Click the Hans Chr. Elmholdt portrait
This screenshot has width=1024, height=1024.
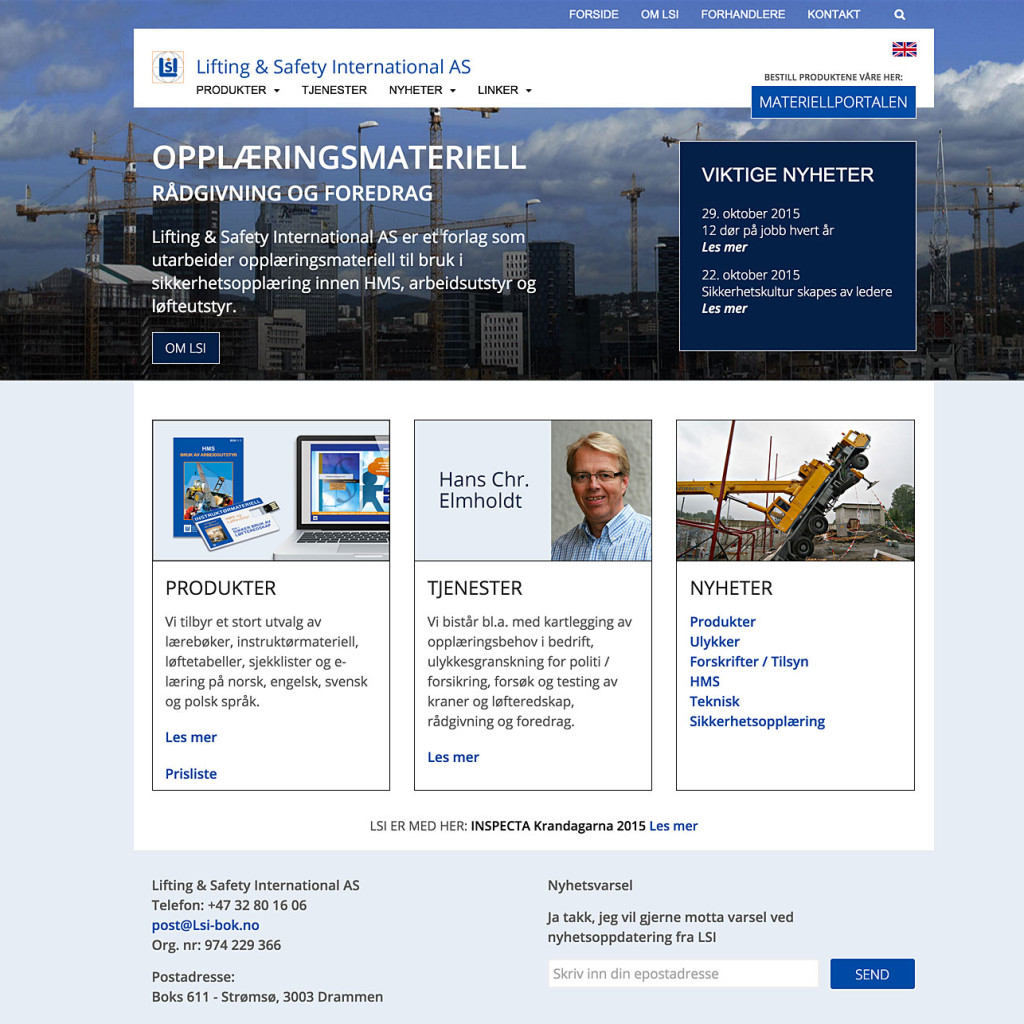[x=601, y=490]
